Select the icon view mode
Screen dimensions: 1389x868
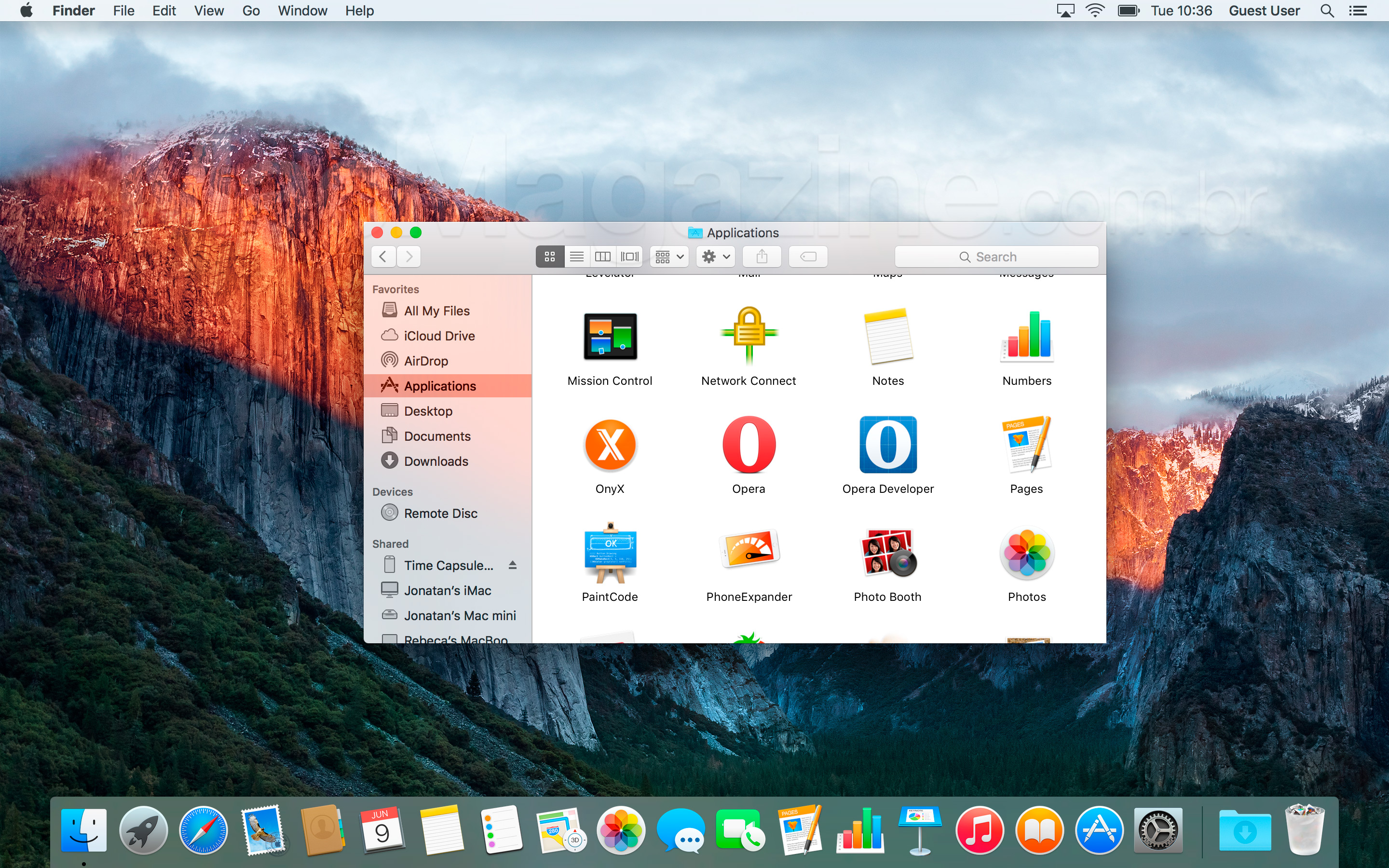pyautogui.click(x=549, y=256)
